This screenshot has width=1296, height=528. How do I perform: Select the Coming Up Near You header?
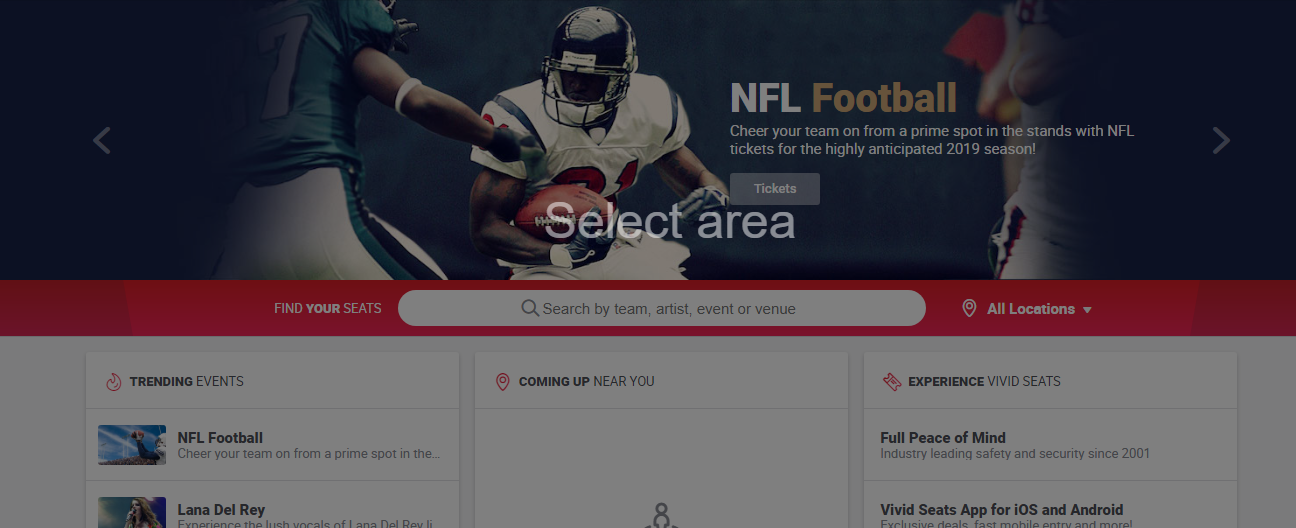pos(586,381)
